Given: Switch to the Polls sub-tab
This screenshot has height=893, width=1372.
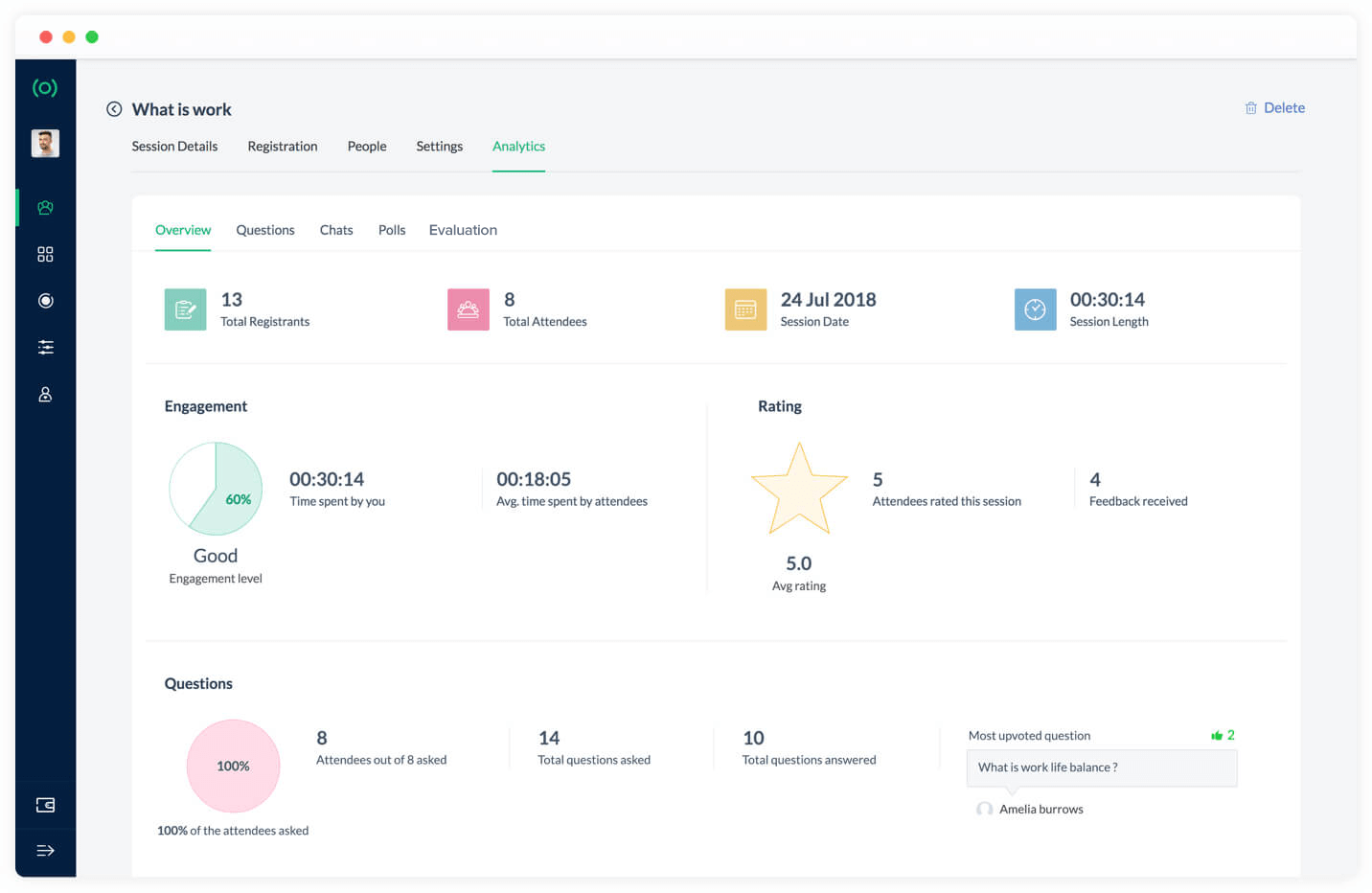Looking at the screenshot, I should coord(392,230).
